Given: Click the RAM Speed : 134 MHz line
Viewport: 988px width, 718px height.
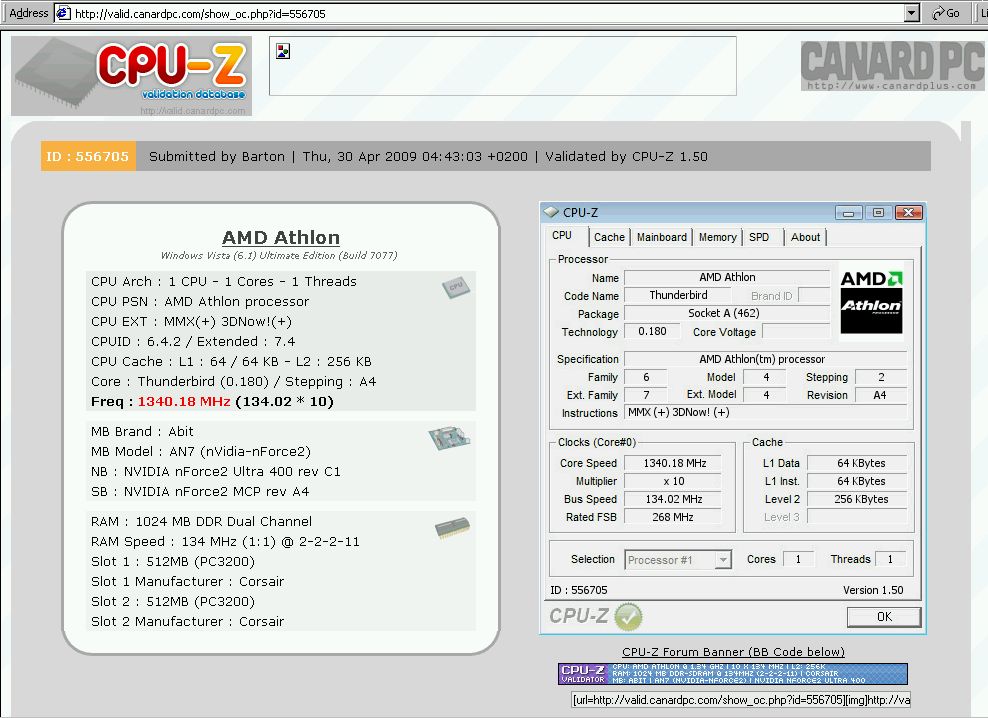Looking at the screenshot, I should [x=225, y=541].
